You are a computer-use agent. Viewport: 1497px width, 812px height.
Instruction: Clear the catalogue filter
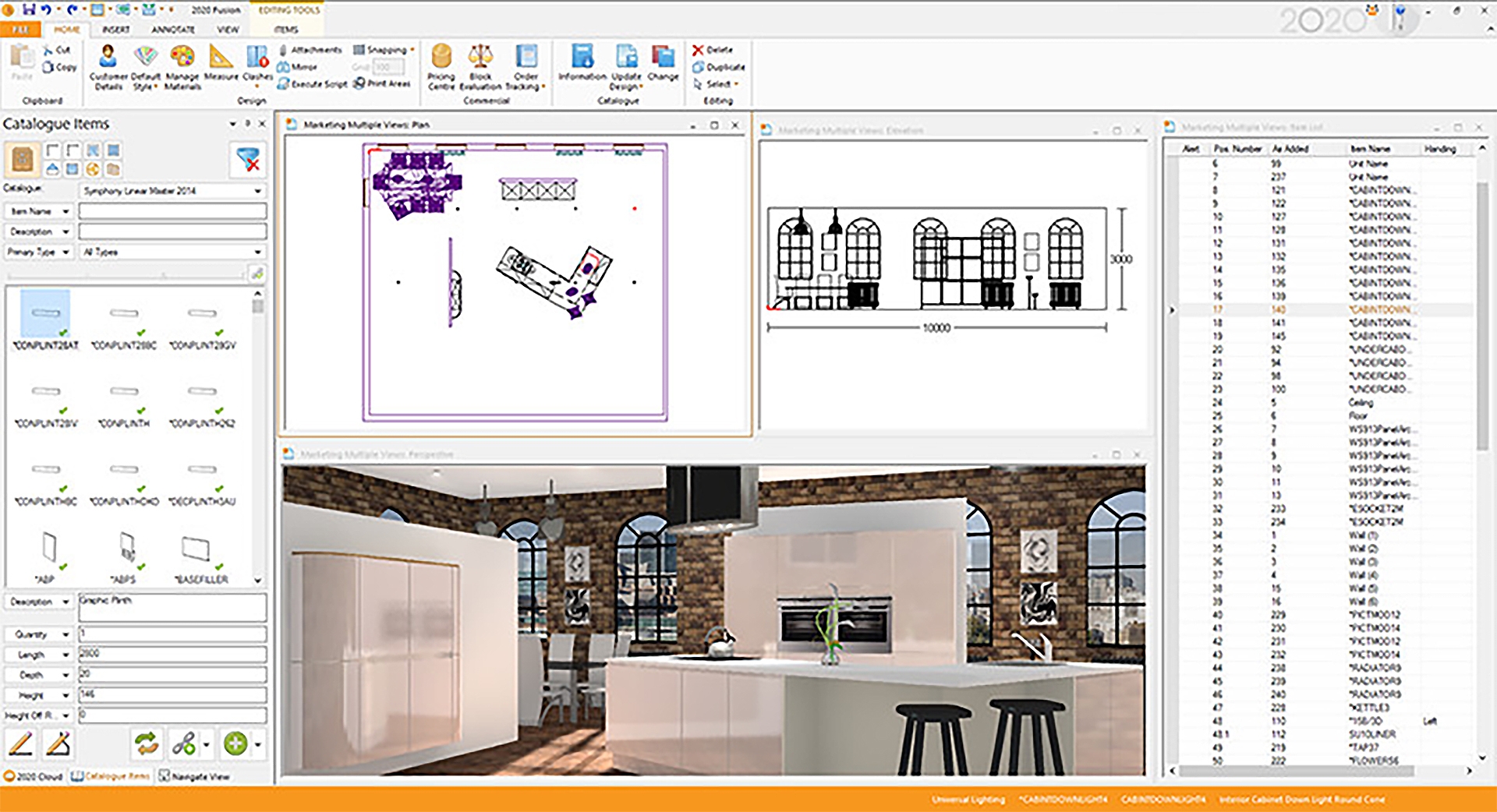249,160
